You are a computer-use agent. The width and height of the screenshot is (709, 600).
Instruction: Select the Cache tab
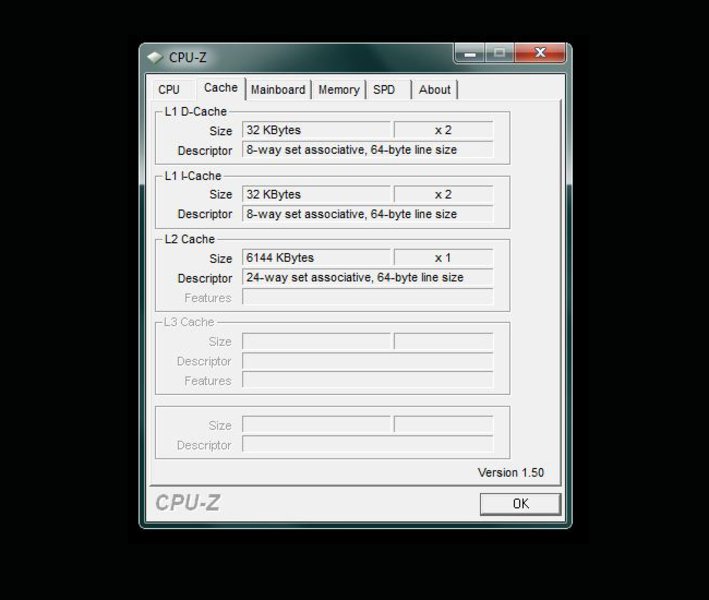[x=221, y=88]
